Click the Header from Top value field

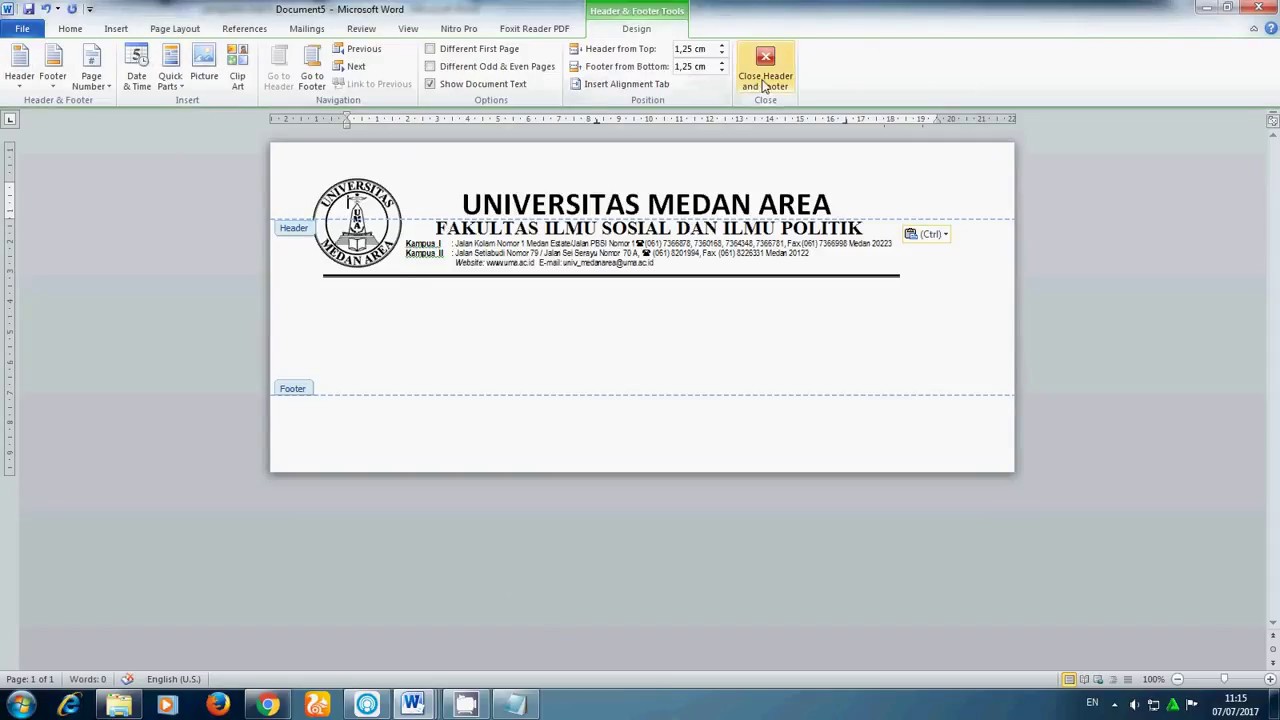(693, 49)
